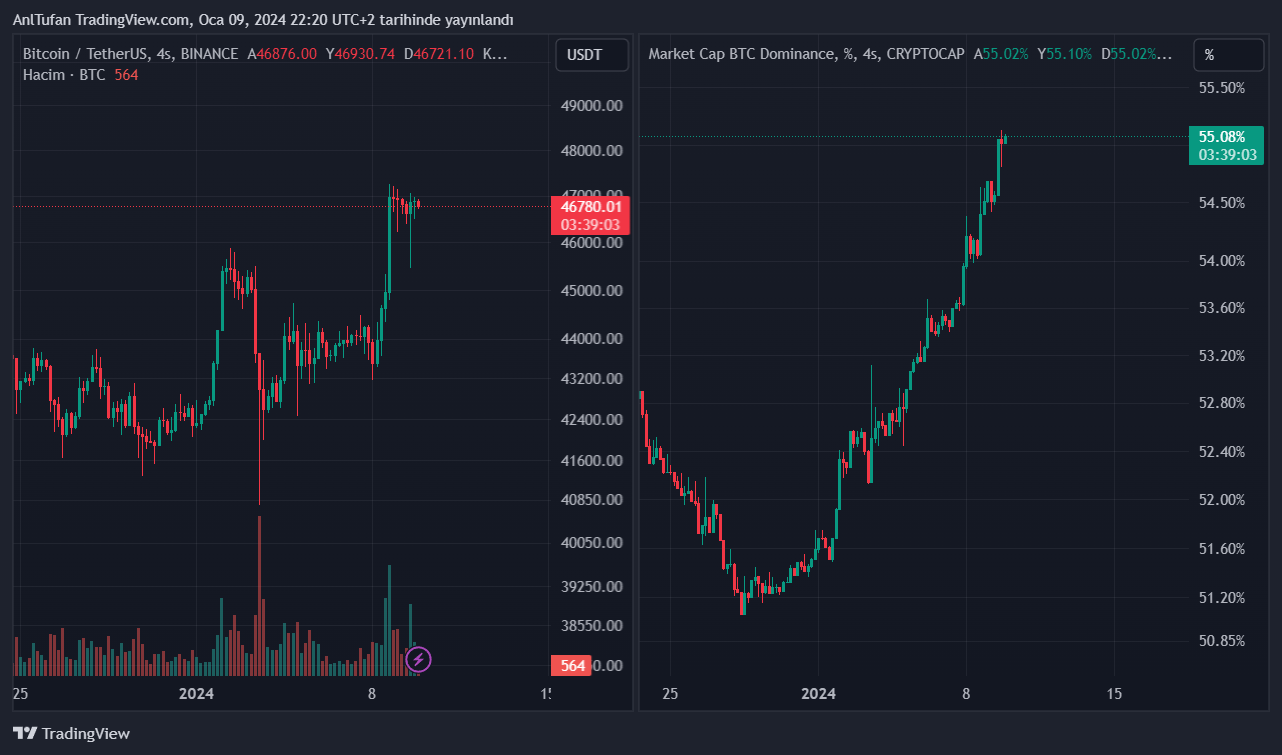
Task: Click the Bitcoin / TetherUS chart title
Action: (x=130, y=54)
